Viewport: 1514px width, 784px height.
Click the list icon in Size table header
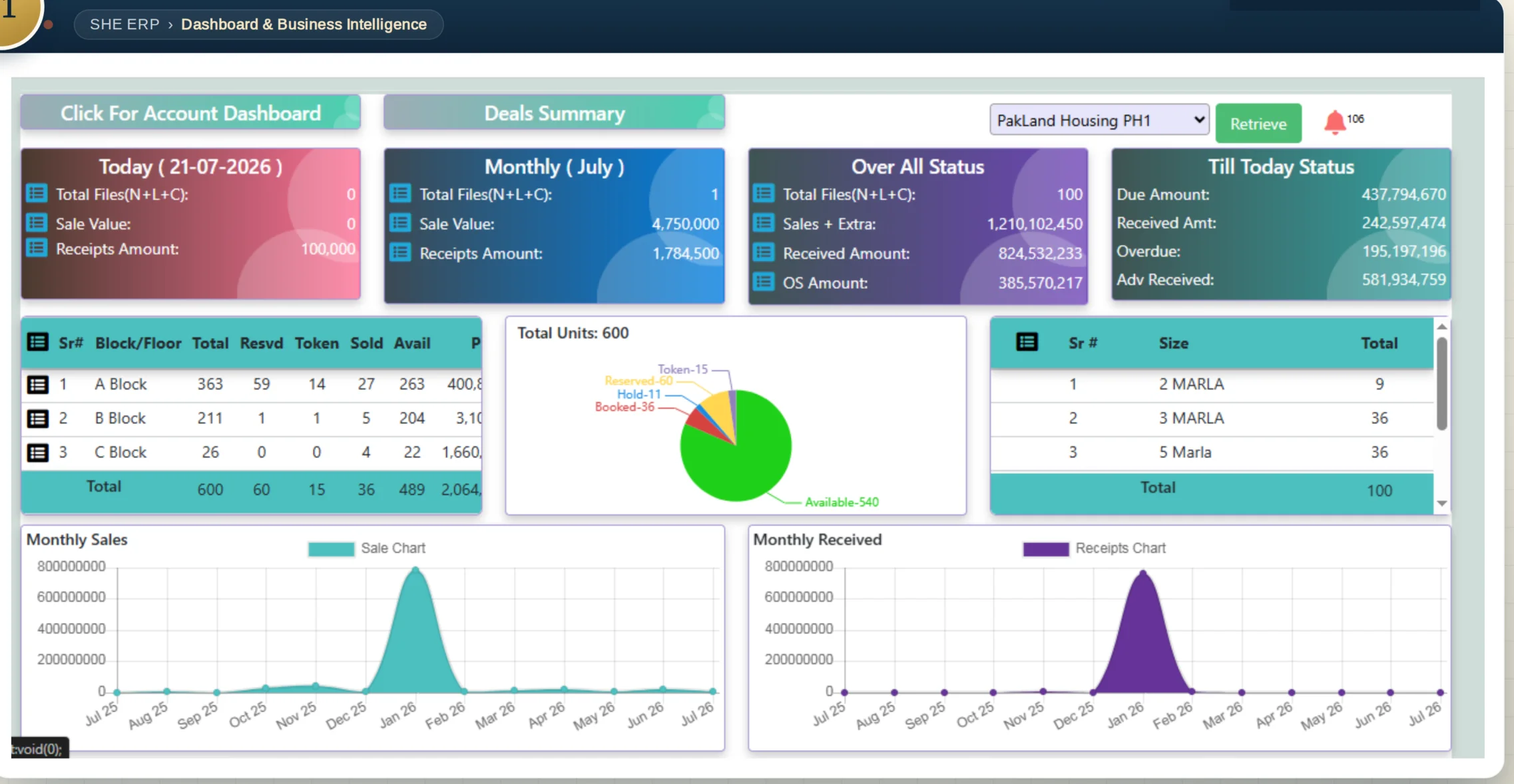(1027, 342)
